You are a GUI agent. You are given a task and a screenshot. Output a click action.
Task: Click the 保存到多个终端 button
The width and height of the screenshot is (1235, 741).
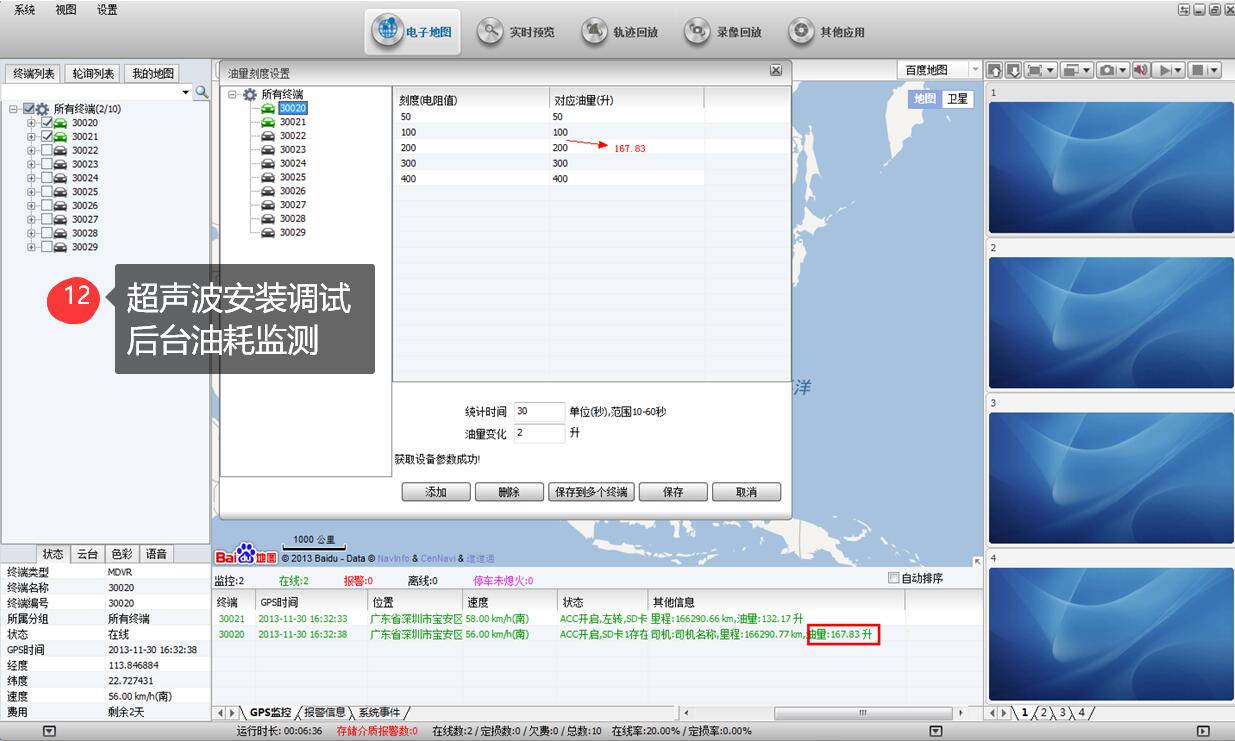[x=591, y=492]
